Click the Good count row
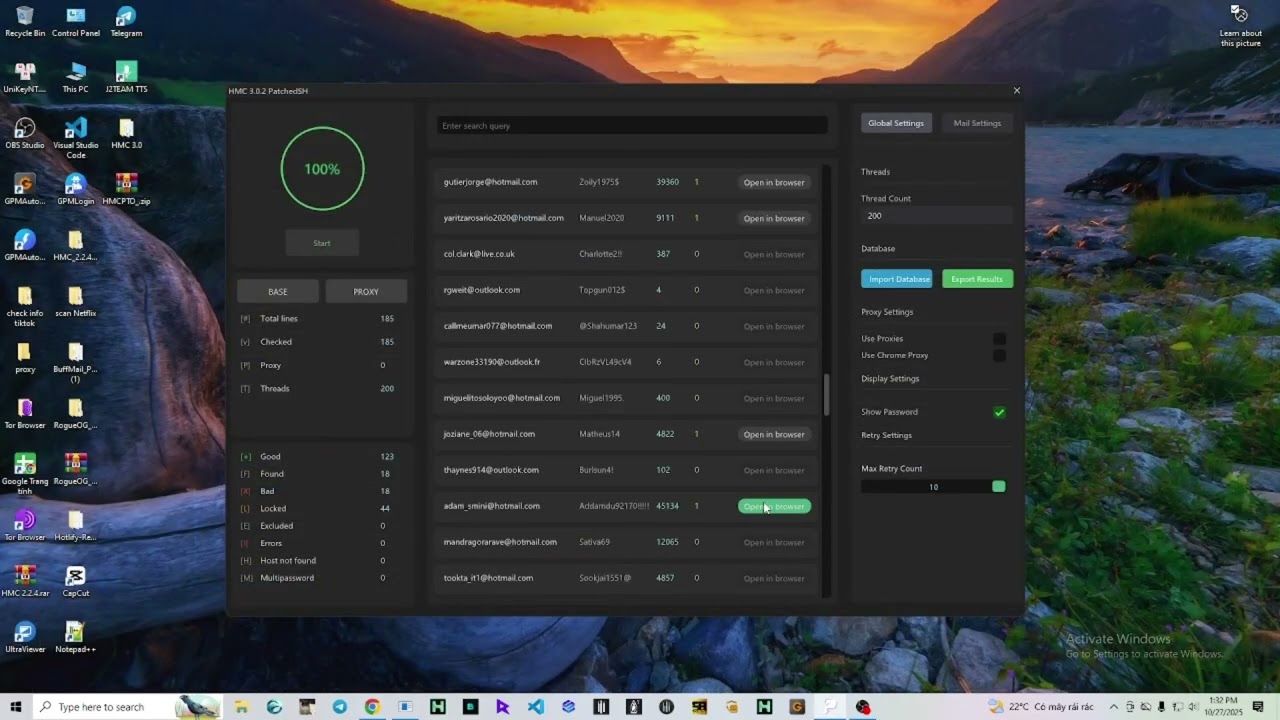The width and height of the screenshot is (1280, 720). pyautogui.click(x=318, y=457)
